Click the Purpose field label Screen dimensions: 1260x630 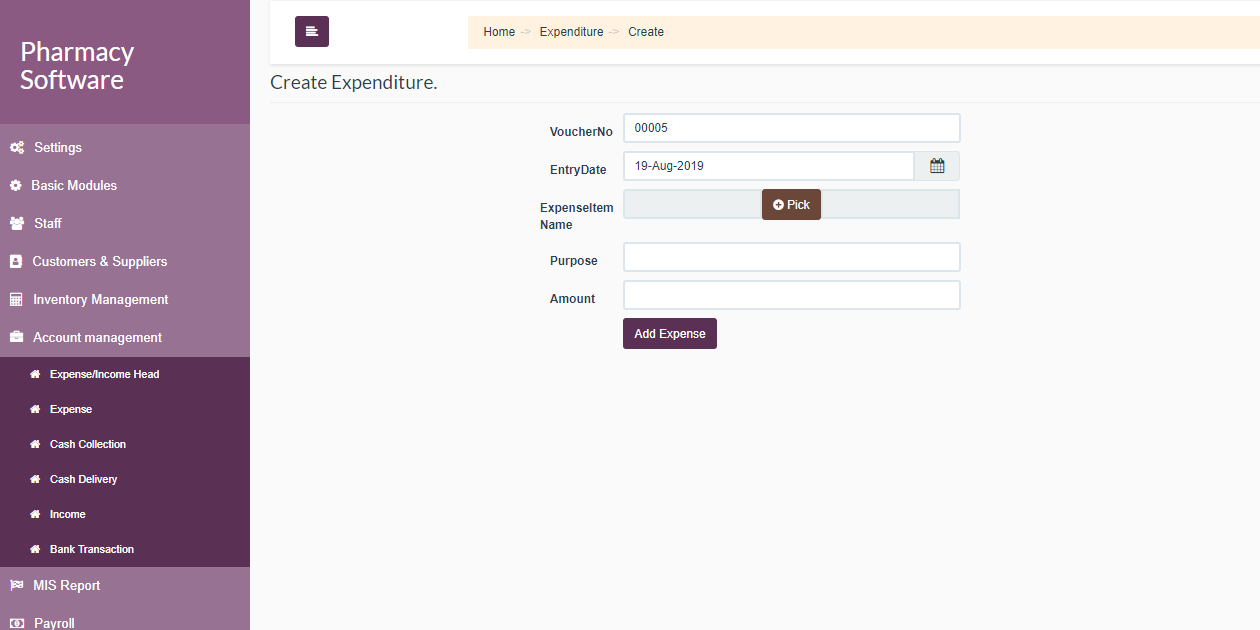[574, 261]
